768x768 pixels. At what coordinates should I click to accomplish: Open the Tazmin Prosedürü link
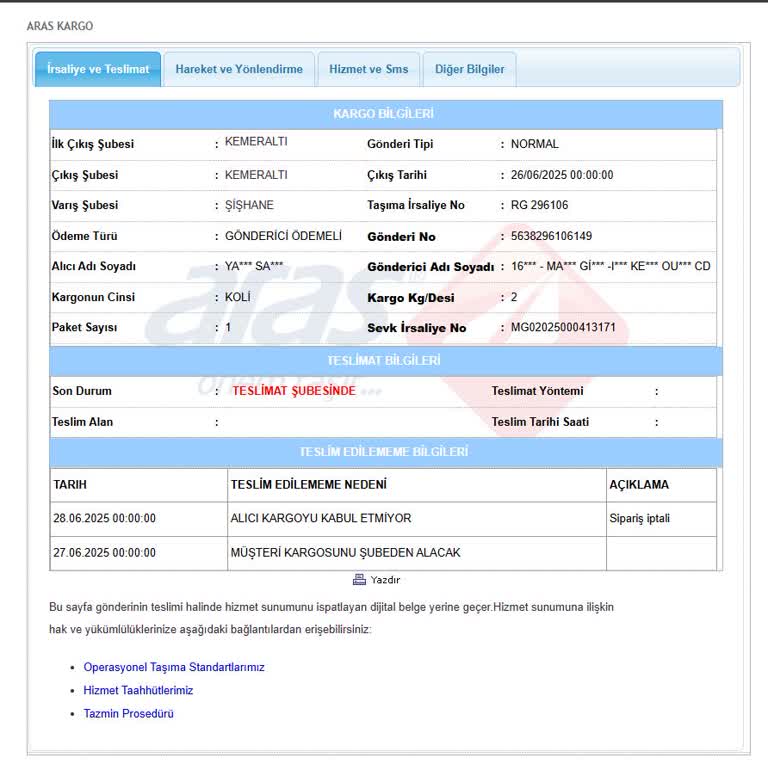128,713
